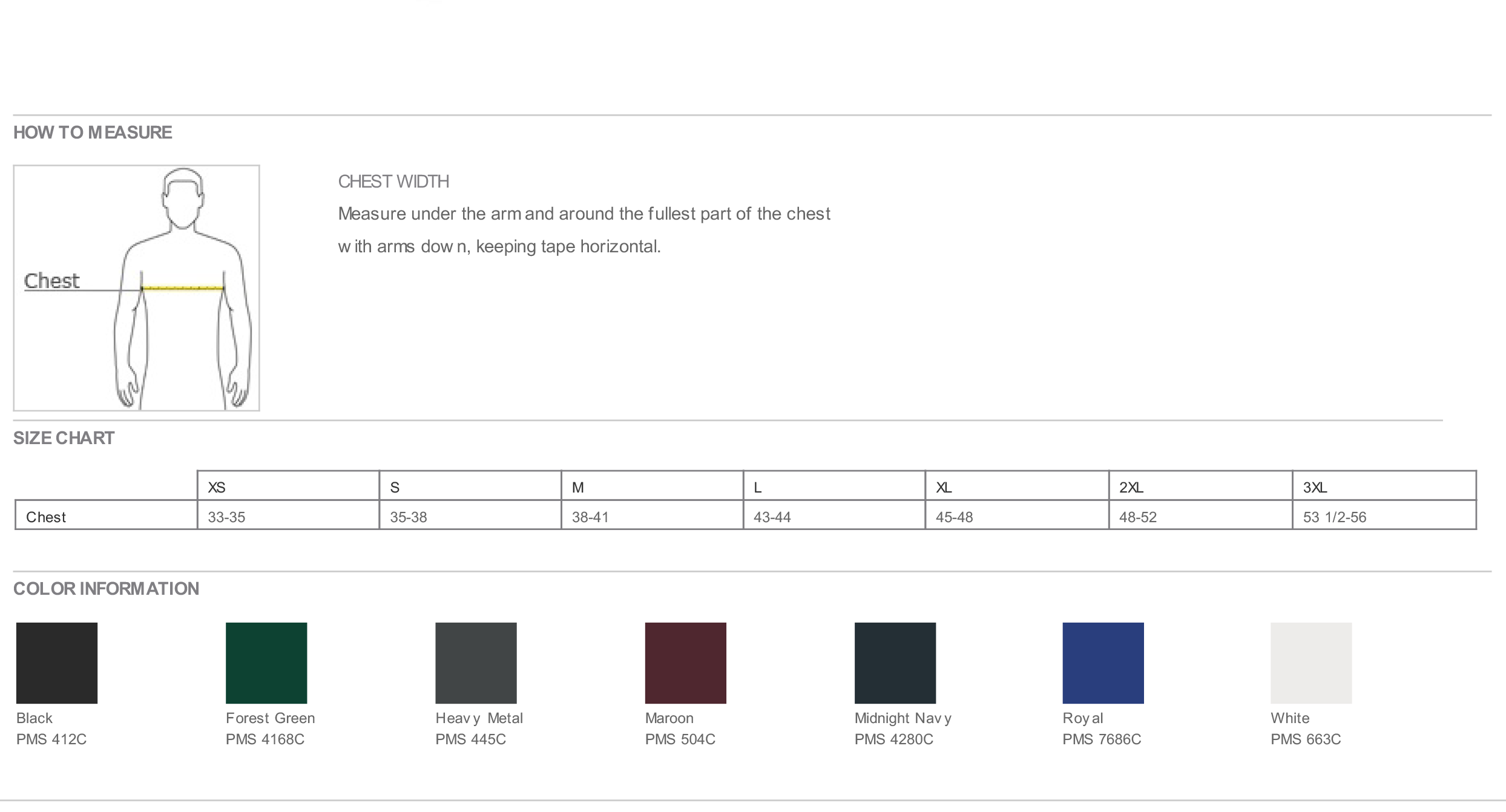
Task: Click the 2XL chest value 48-52
Action: (x=1137, y=517)
